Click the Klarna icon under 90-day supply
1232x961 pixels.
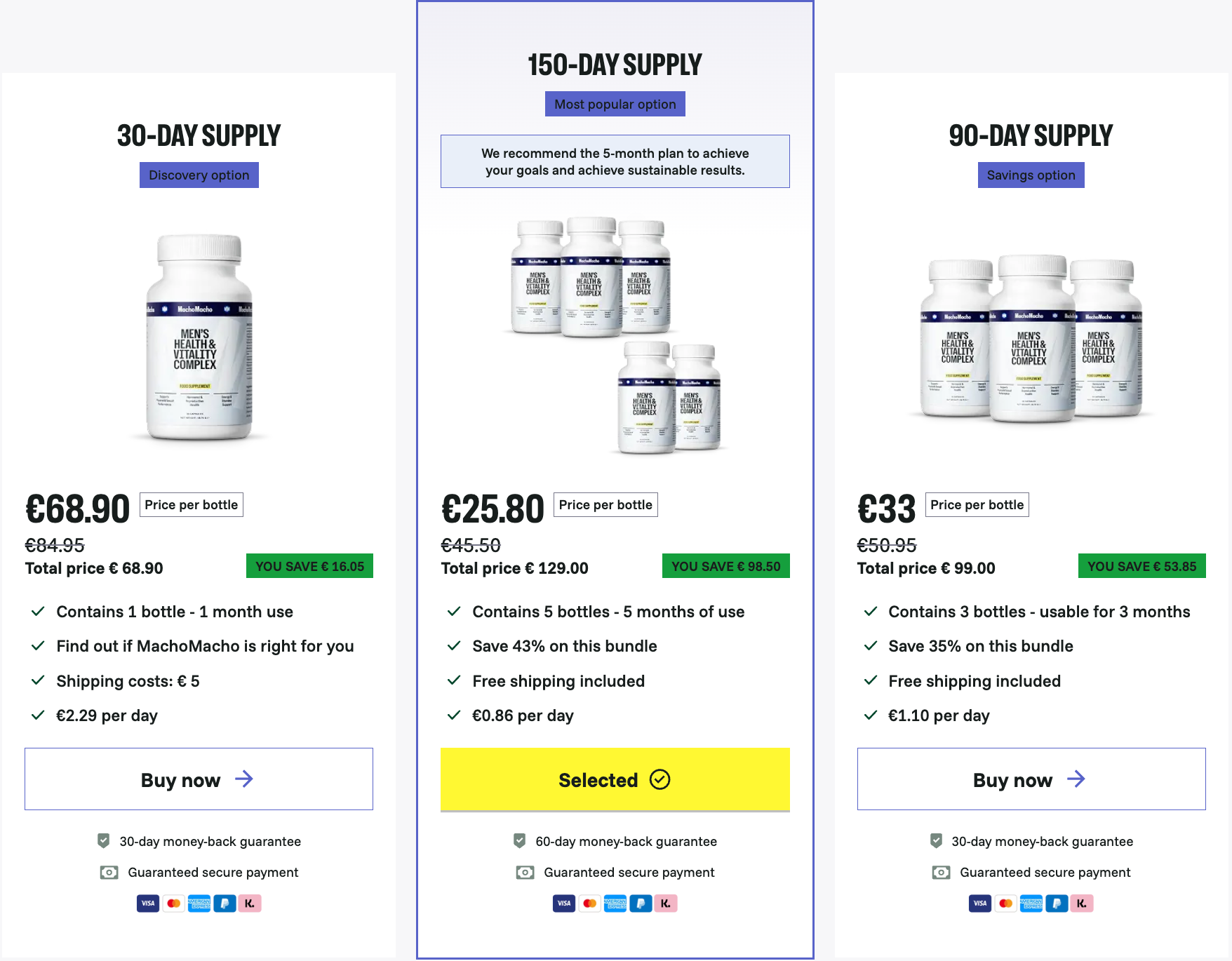1082,903
